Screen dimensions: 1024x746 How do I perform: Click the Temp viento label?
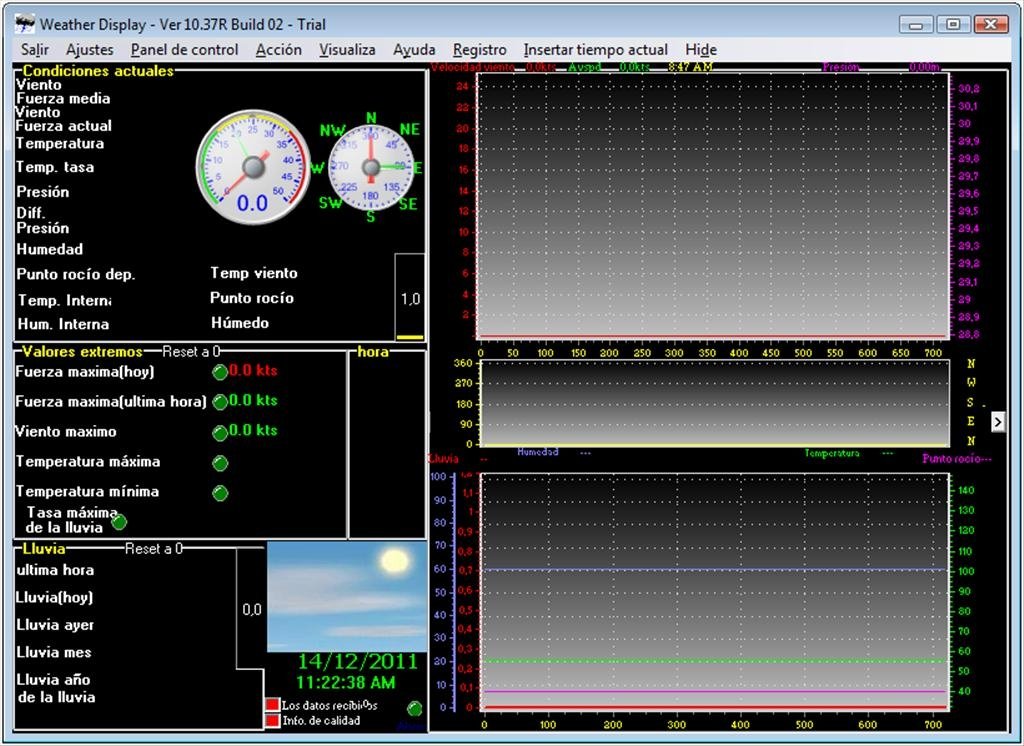(x=254, y=273)
